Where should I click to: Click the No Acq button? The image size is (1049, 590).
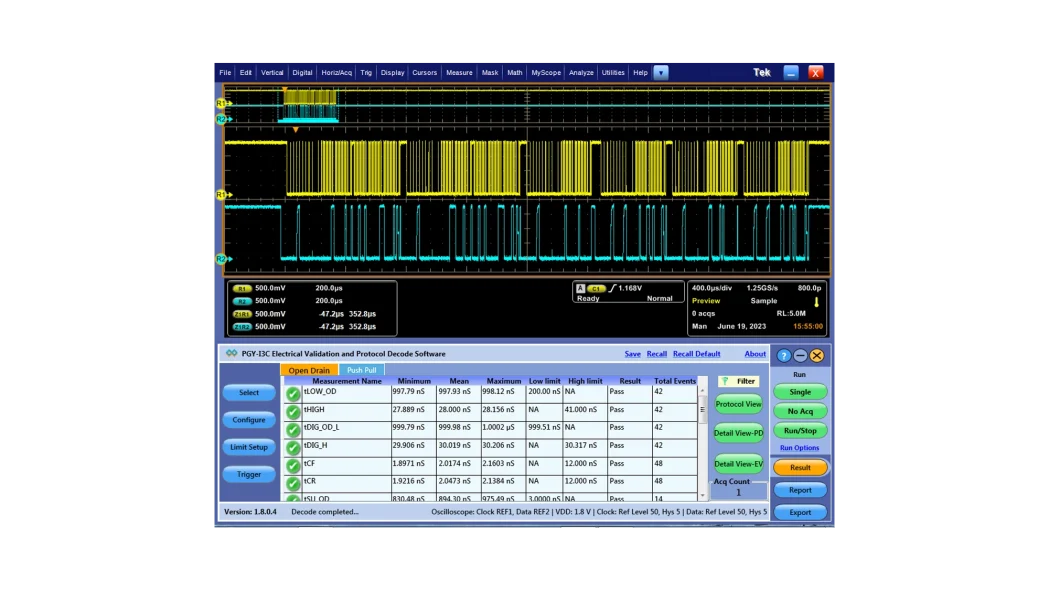(x=800, y=411)
